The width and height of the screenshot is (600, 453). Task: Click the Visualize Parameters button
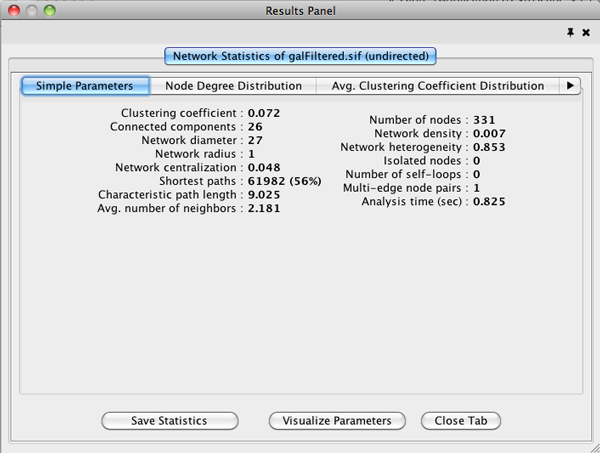pyautogui.click(x=337, y=421)
